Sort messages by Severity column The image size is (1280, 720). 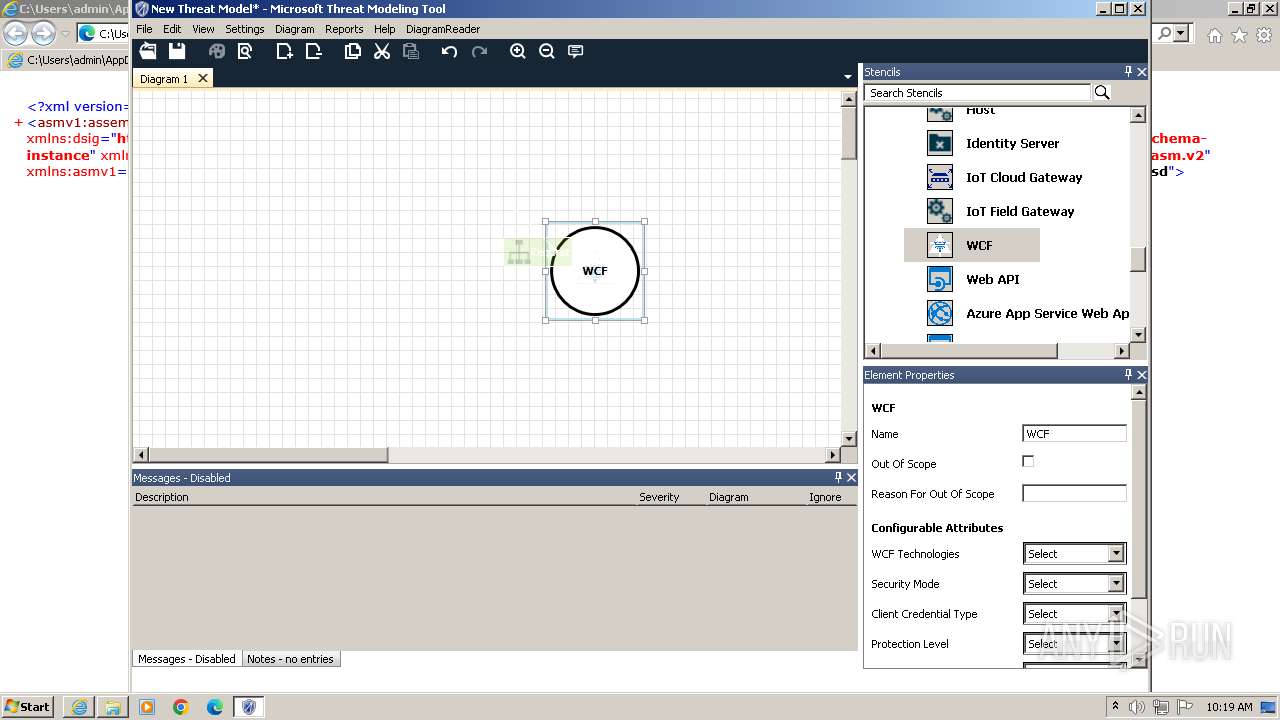(659, 497)
